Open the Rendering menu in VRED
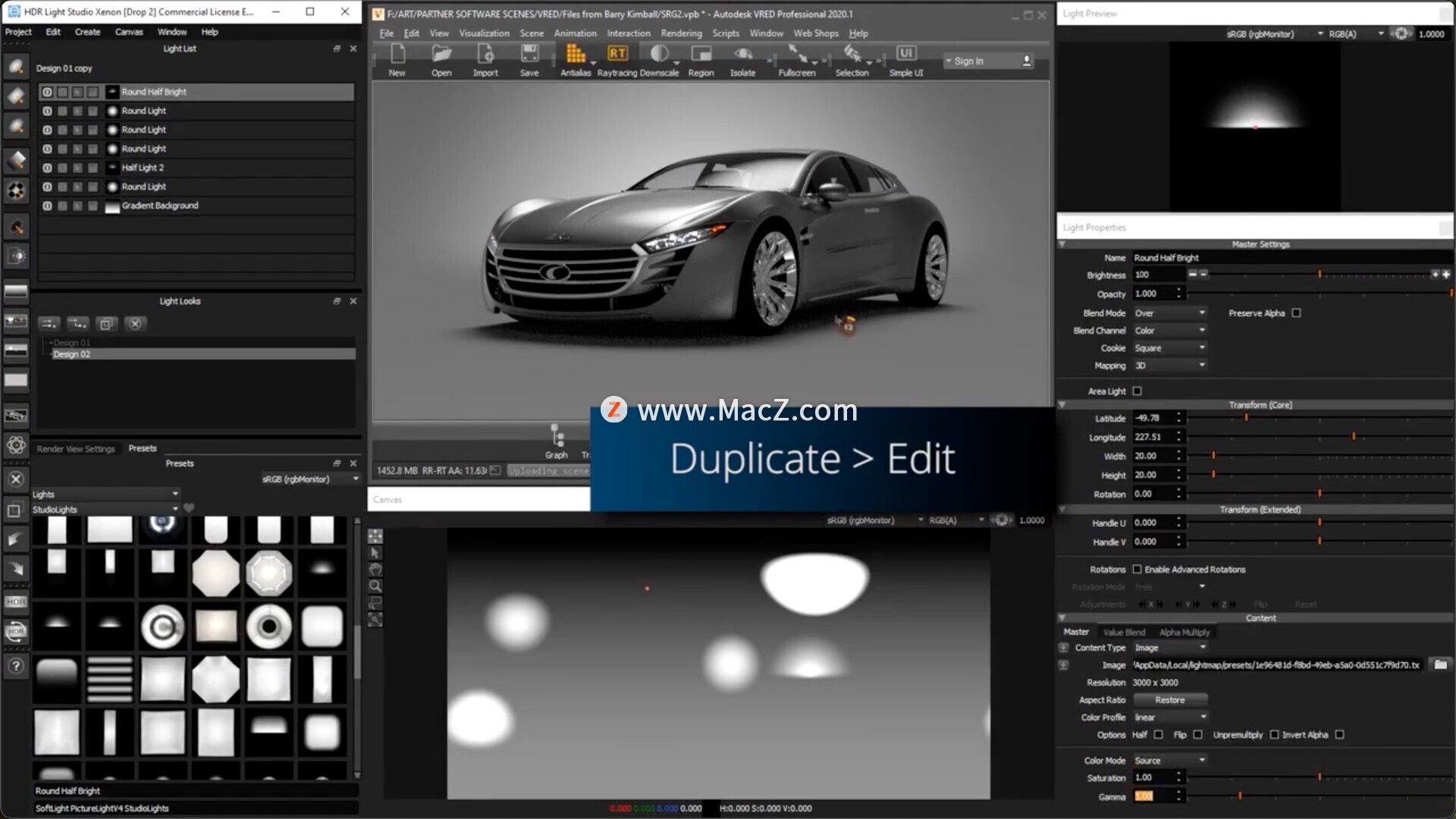Image resolution: width=1456 pixels, height=819 pixels. click(x=681, y=33)
